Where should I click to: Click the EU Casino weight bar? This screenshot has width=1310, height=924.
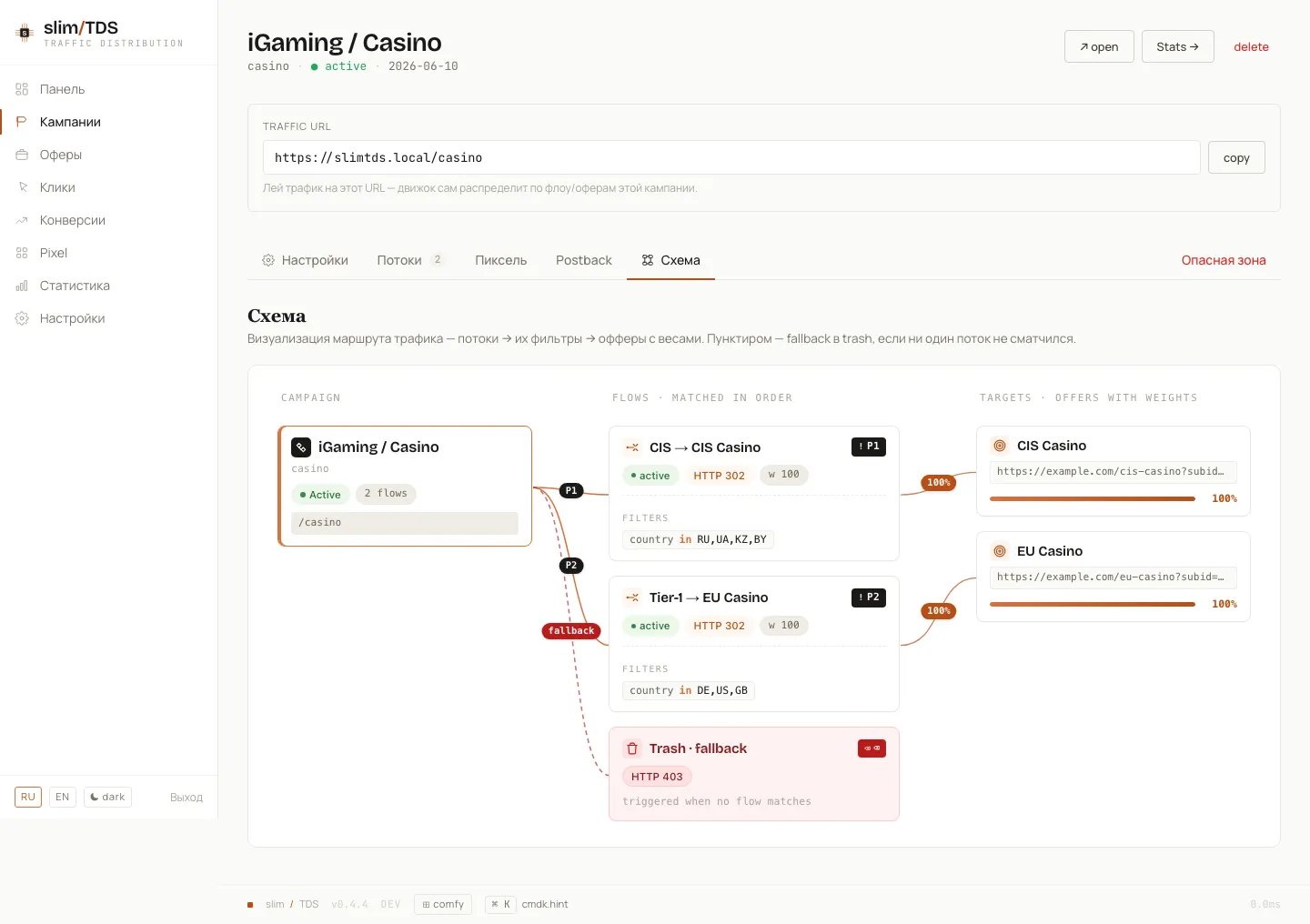(1093, 604)
